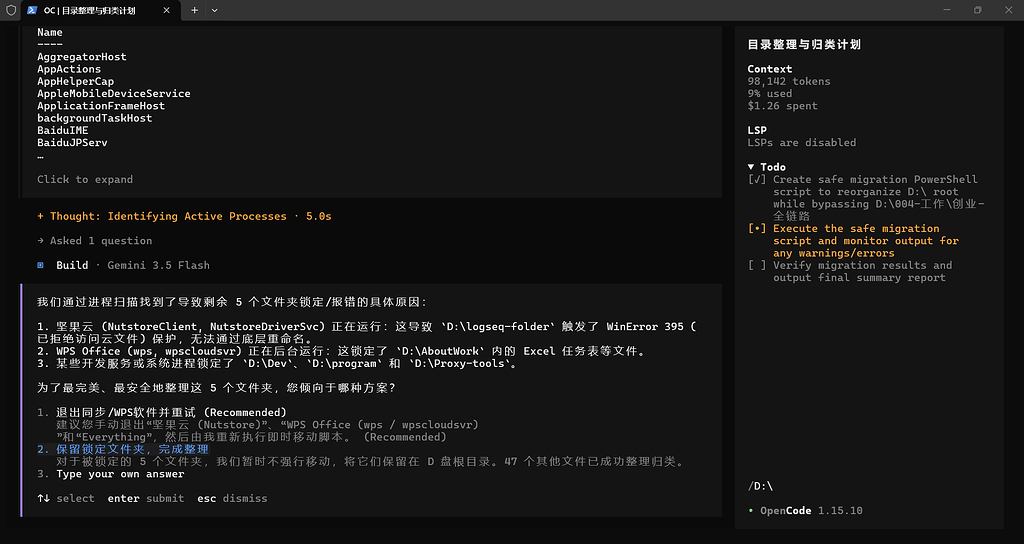Screen dimensions: 1024x544
Task: Click the /D:\ working directory path
Action: [760, 487]
